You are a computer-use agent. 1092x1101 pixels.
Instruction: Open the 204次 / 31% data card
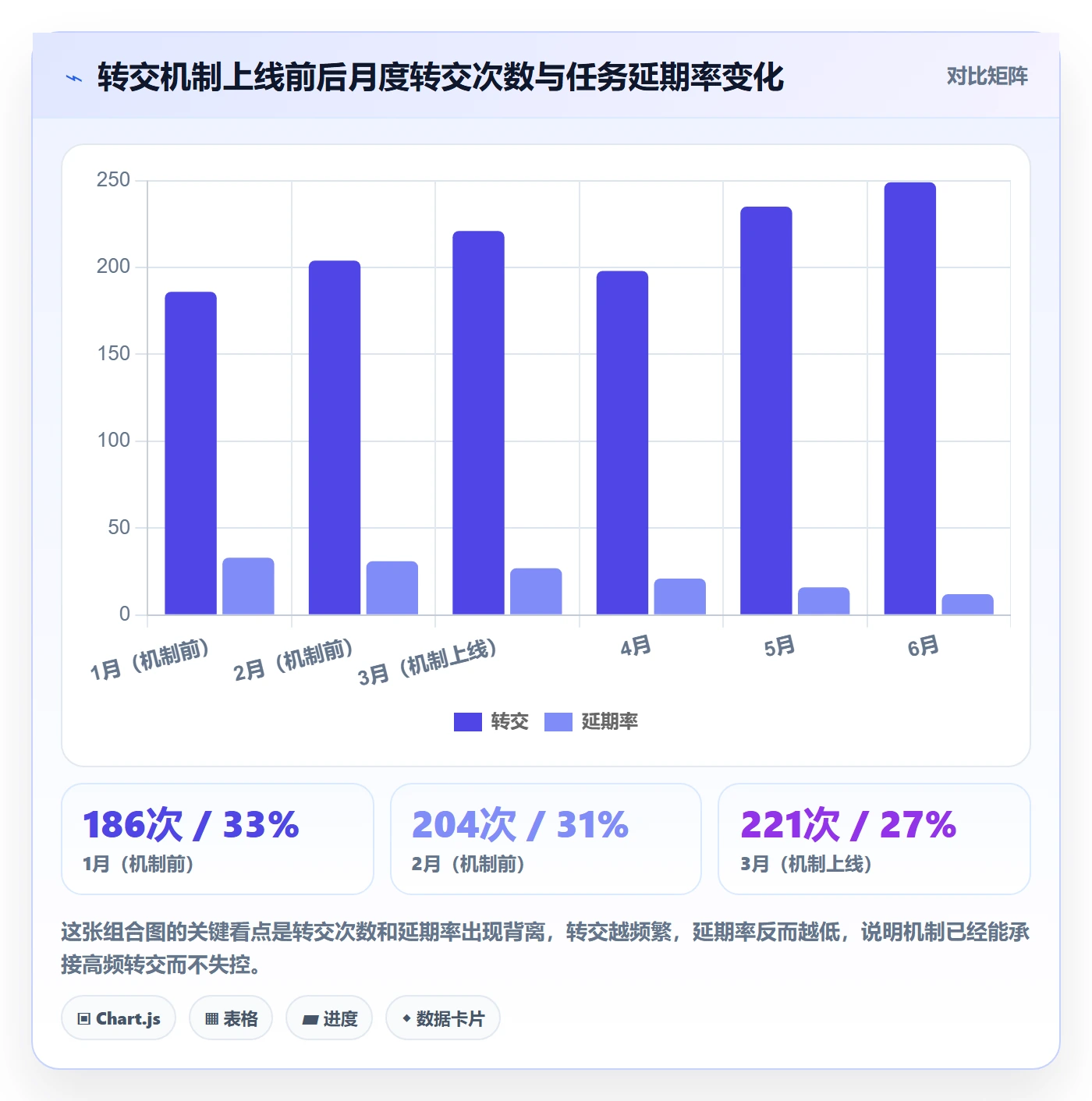(546, 839)
